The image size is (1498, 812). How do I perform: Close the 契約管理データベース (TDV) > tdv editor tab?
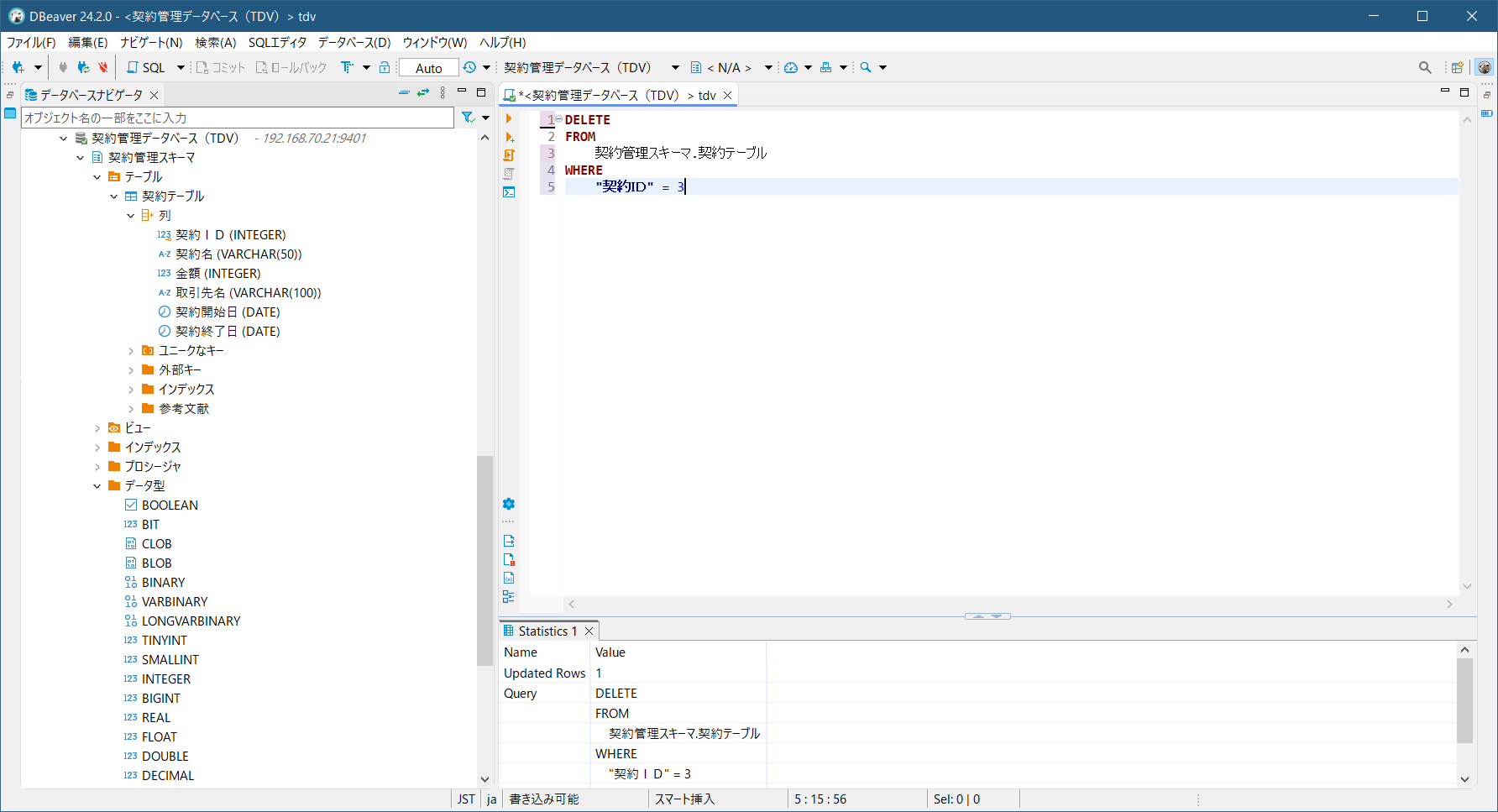coord(728,96)
